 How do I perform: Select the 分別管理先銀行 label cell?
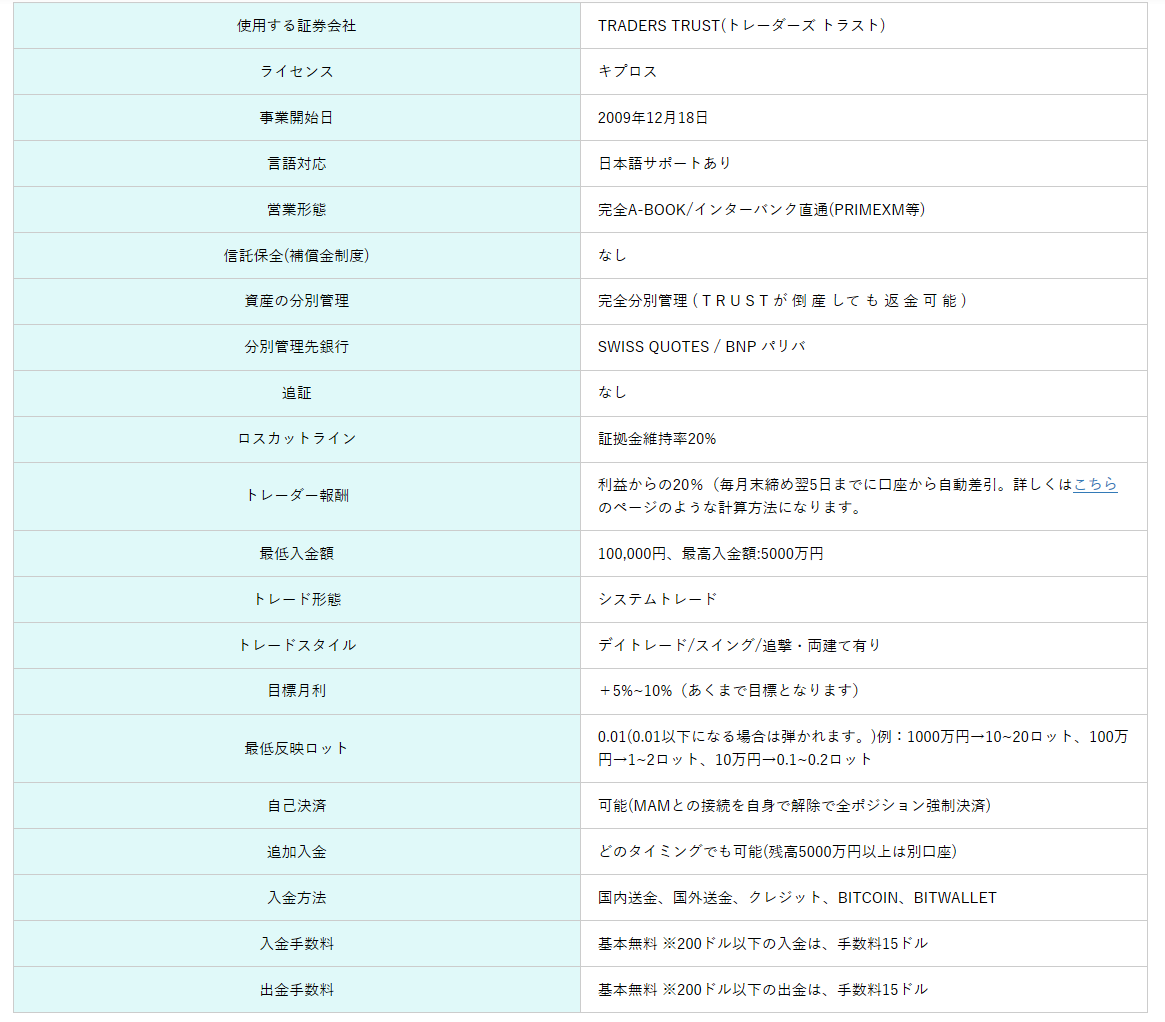296,347
